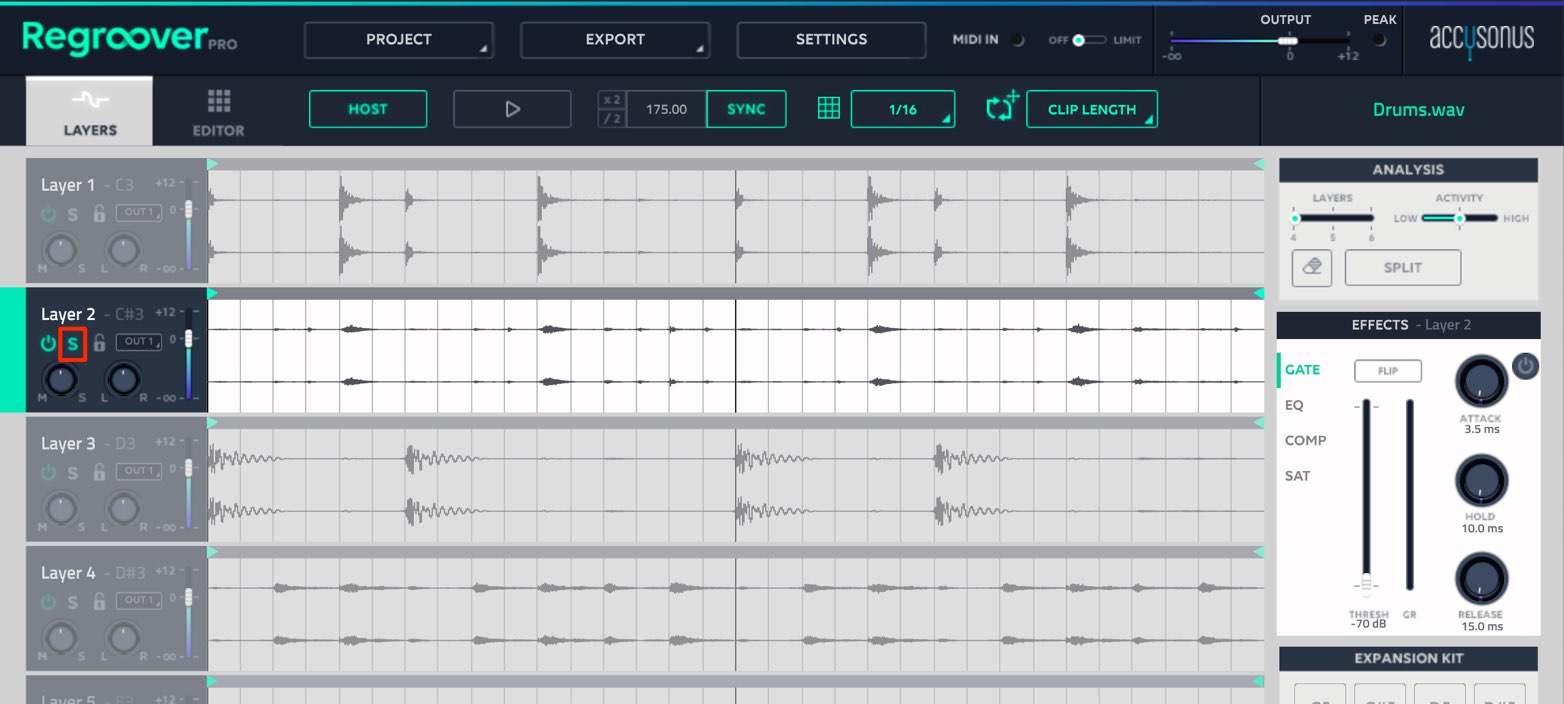The image size is (1564, 704).
Task: Expand the Project menu dropdown
Action: [399, 40]
